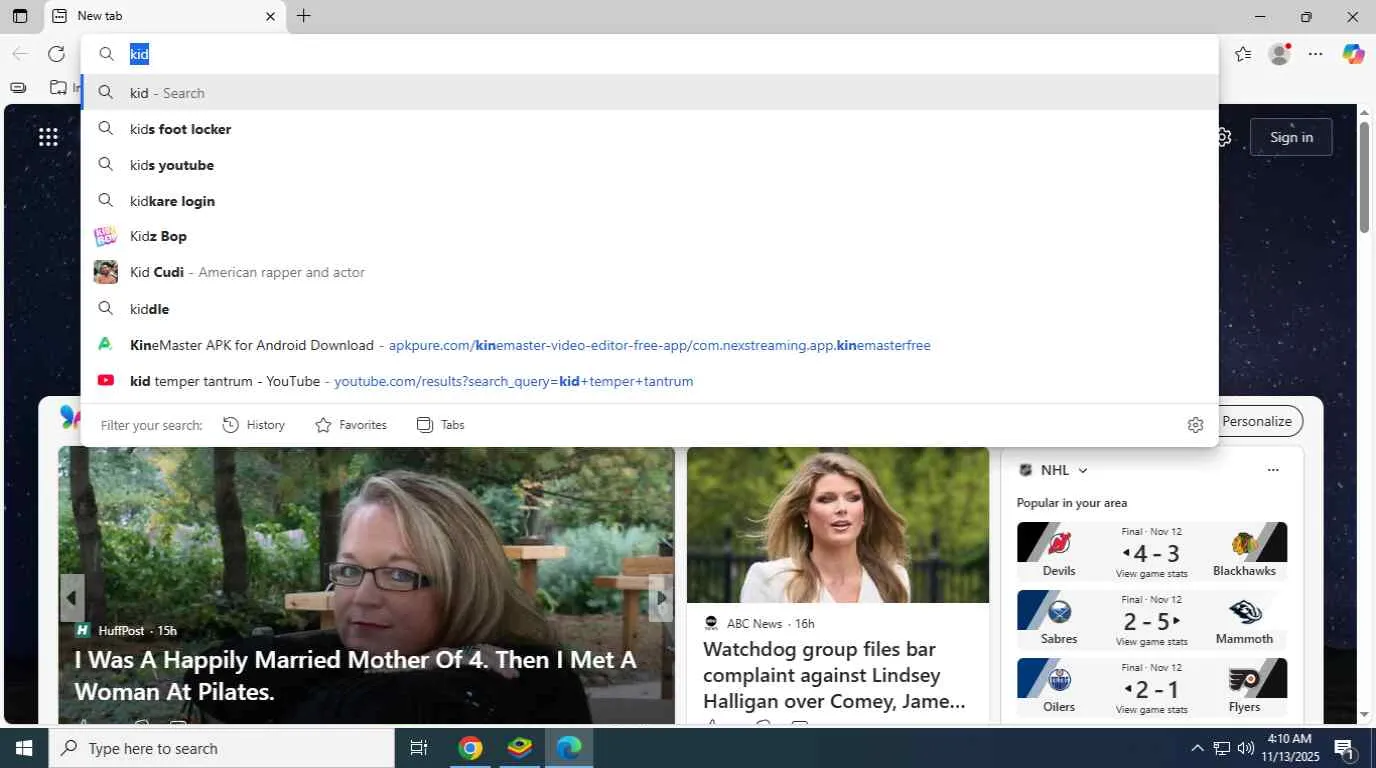The image size is (1376, 768).
Task: Open the volume control tray icon
Action: click(x=1245, y=748)
